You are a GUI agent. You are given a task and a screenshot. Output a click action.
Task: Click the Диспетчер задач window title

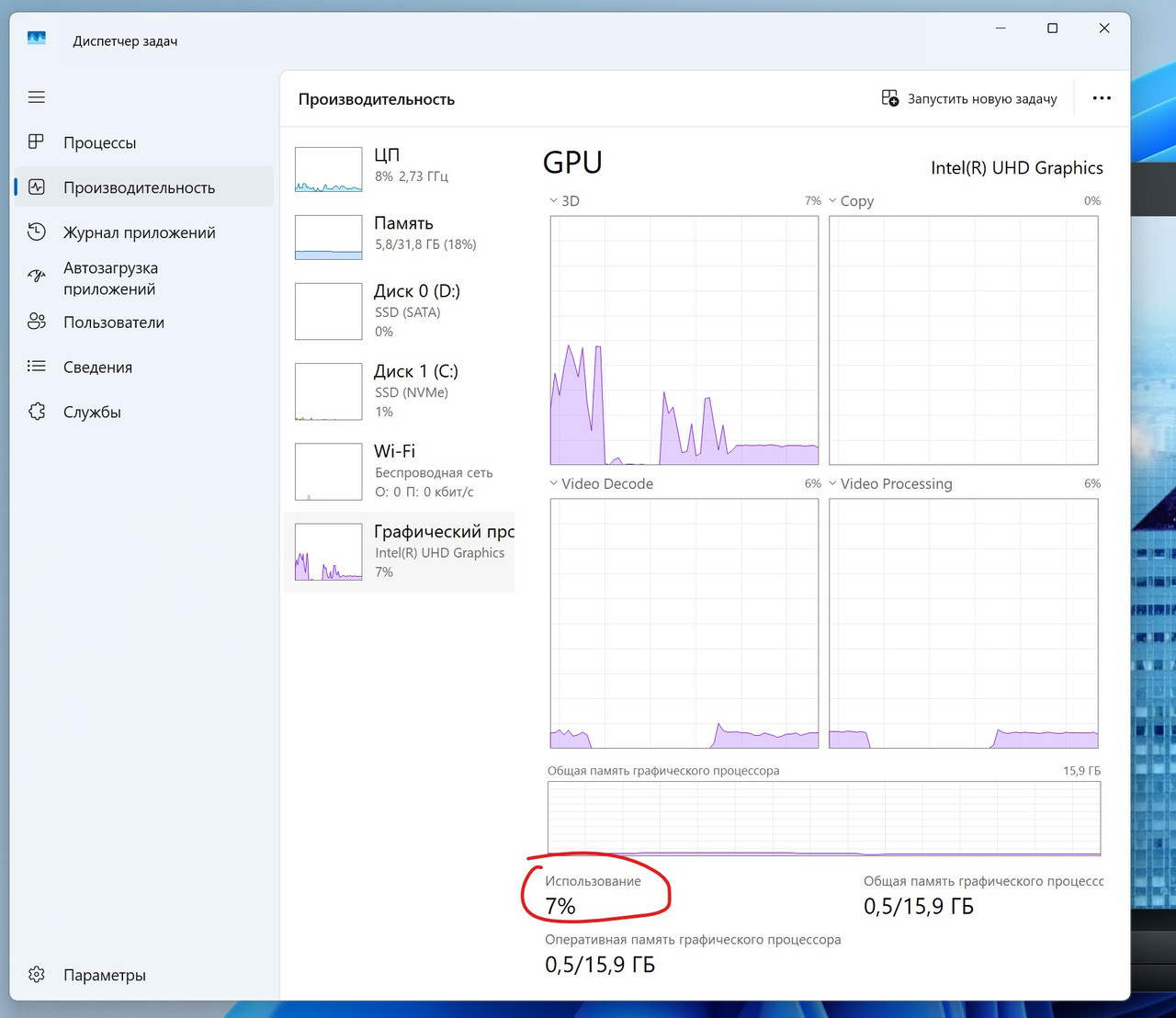pyautogui.click(x=125, y=41)
